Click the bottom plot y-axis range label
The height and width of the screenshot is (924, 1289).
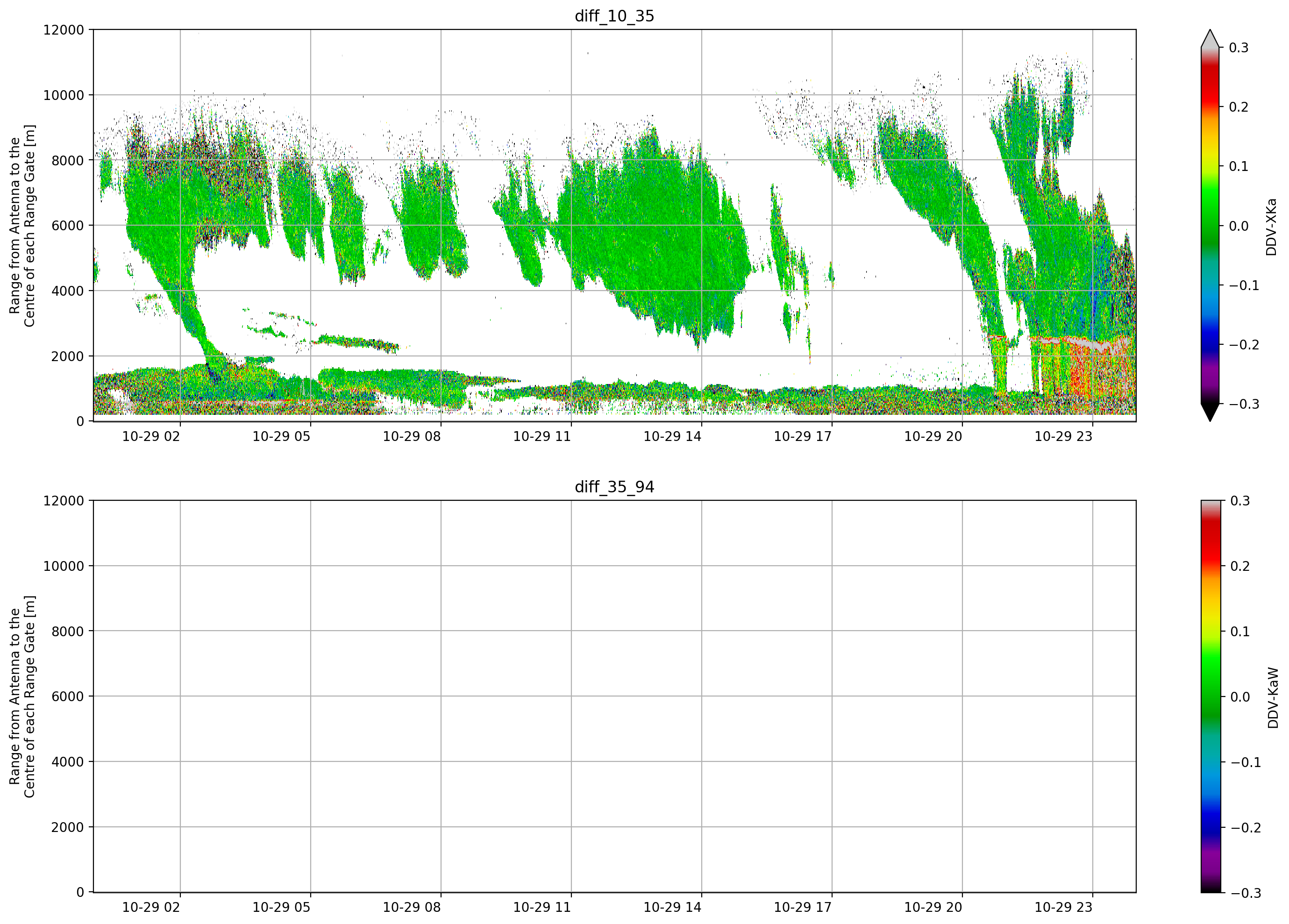22,696
